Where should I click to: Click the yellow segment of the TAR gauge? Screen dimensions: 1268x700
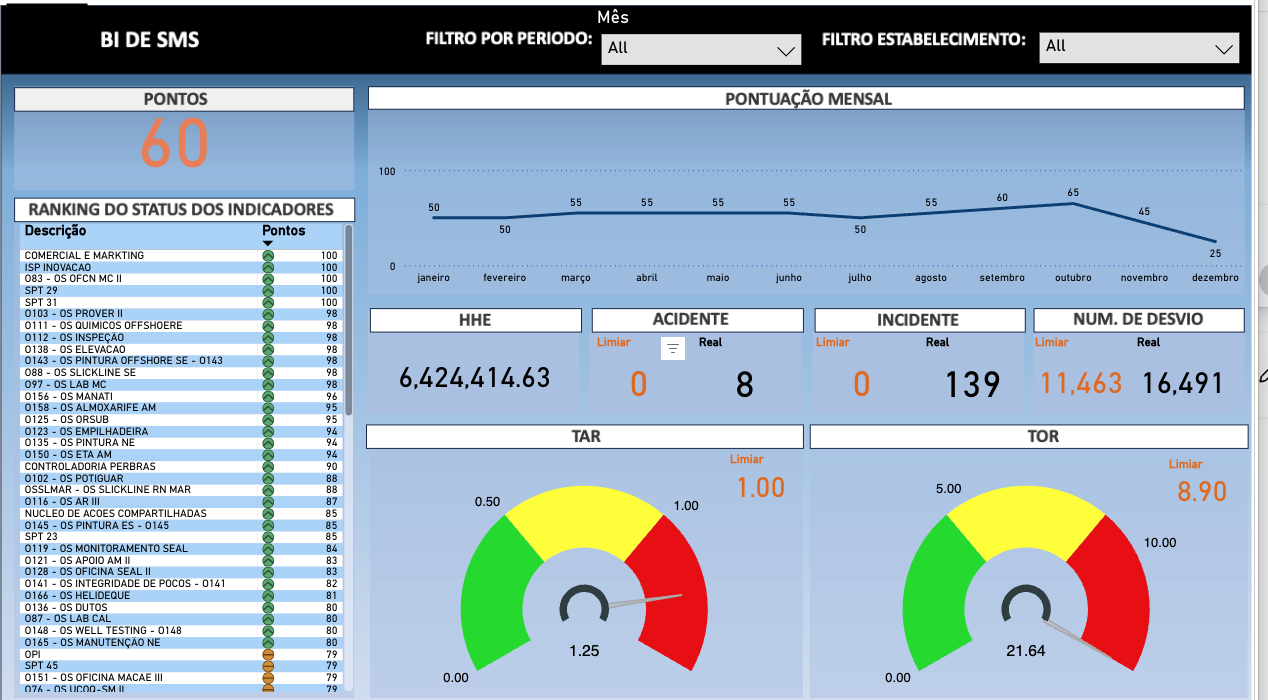585,521
